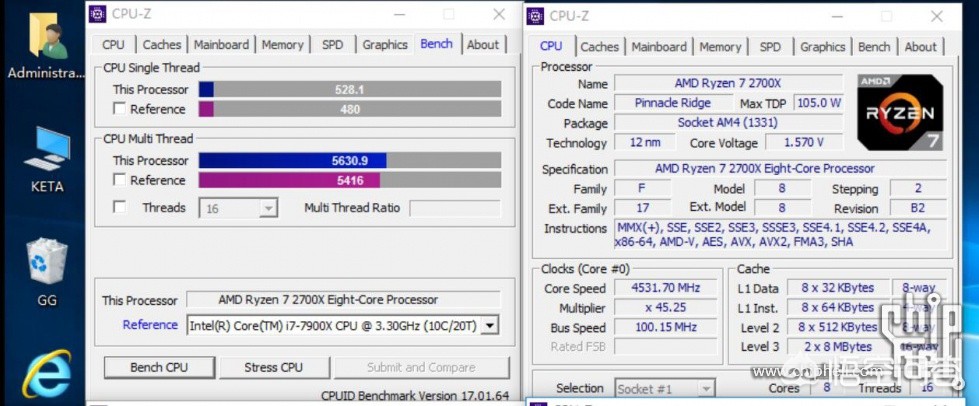Click Max TDP value 105.0 W
The image size is (979, 406).
point(819,103)
